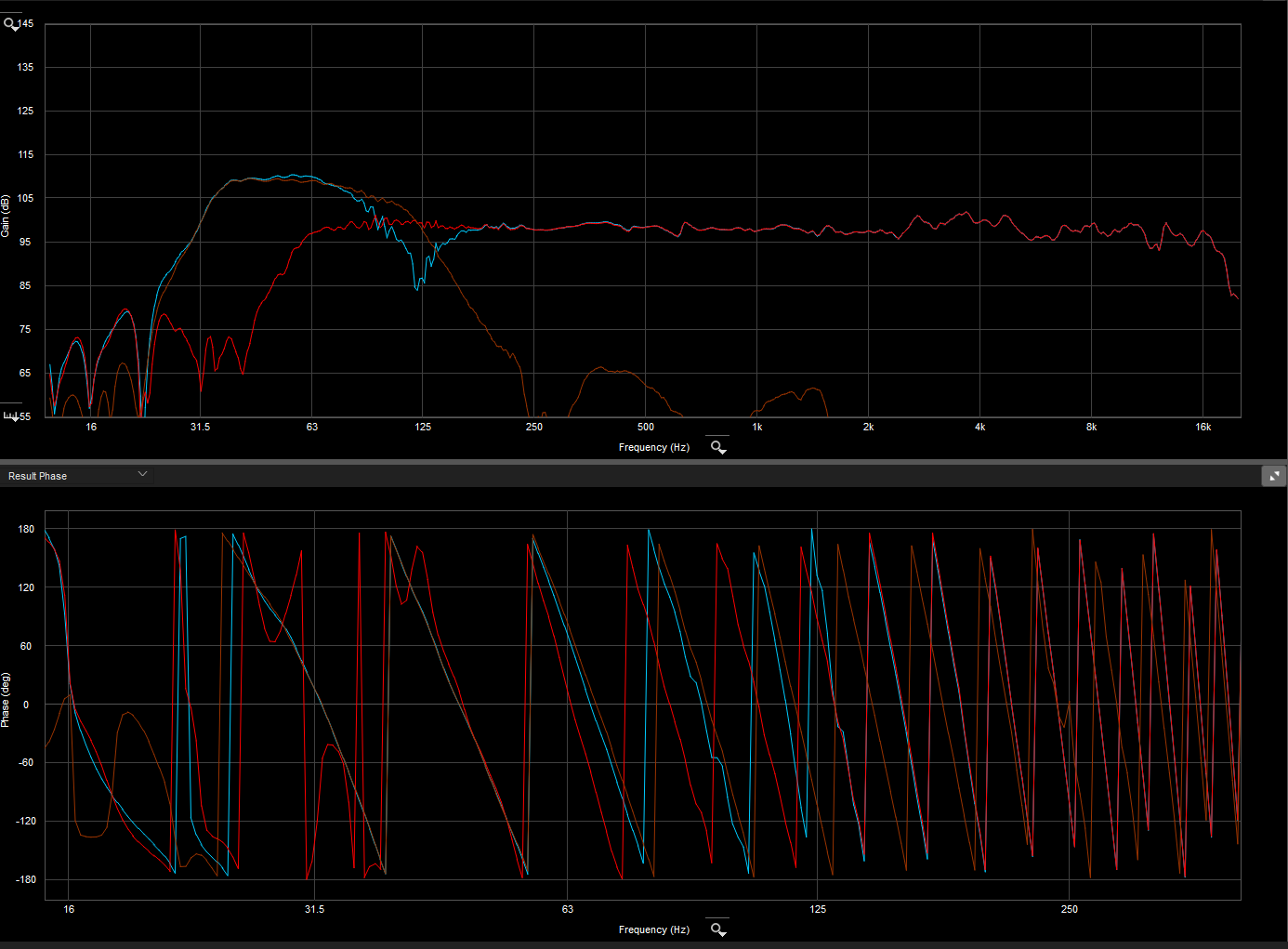Image resolution: width=1288 pixels, height=949 pixels.
Task: Click the -180 phase axis tick label
Action: click(x=26, y=879)
